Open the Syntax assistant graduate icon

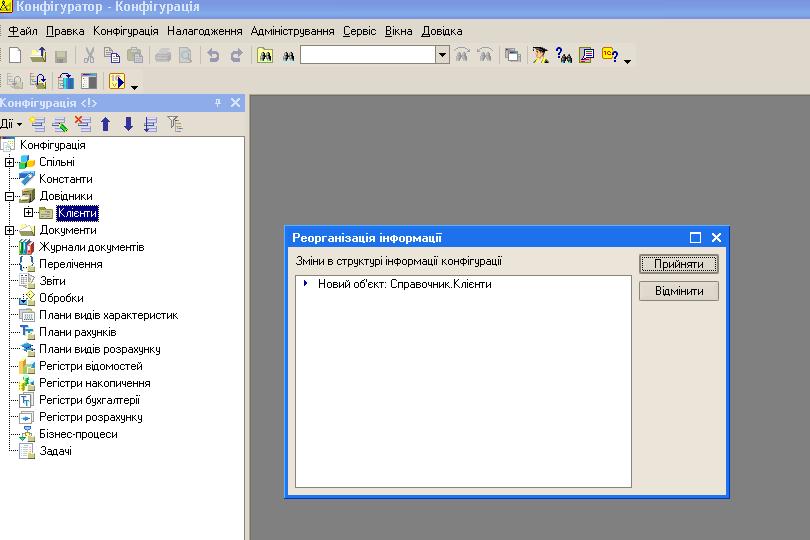pyautogui.click(x=540, y=55)
